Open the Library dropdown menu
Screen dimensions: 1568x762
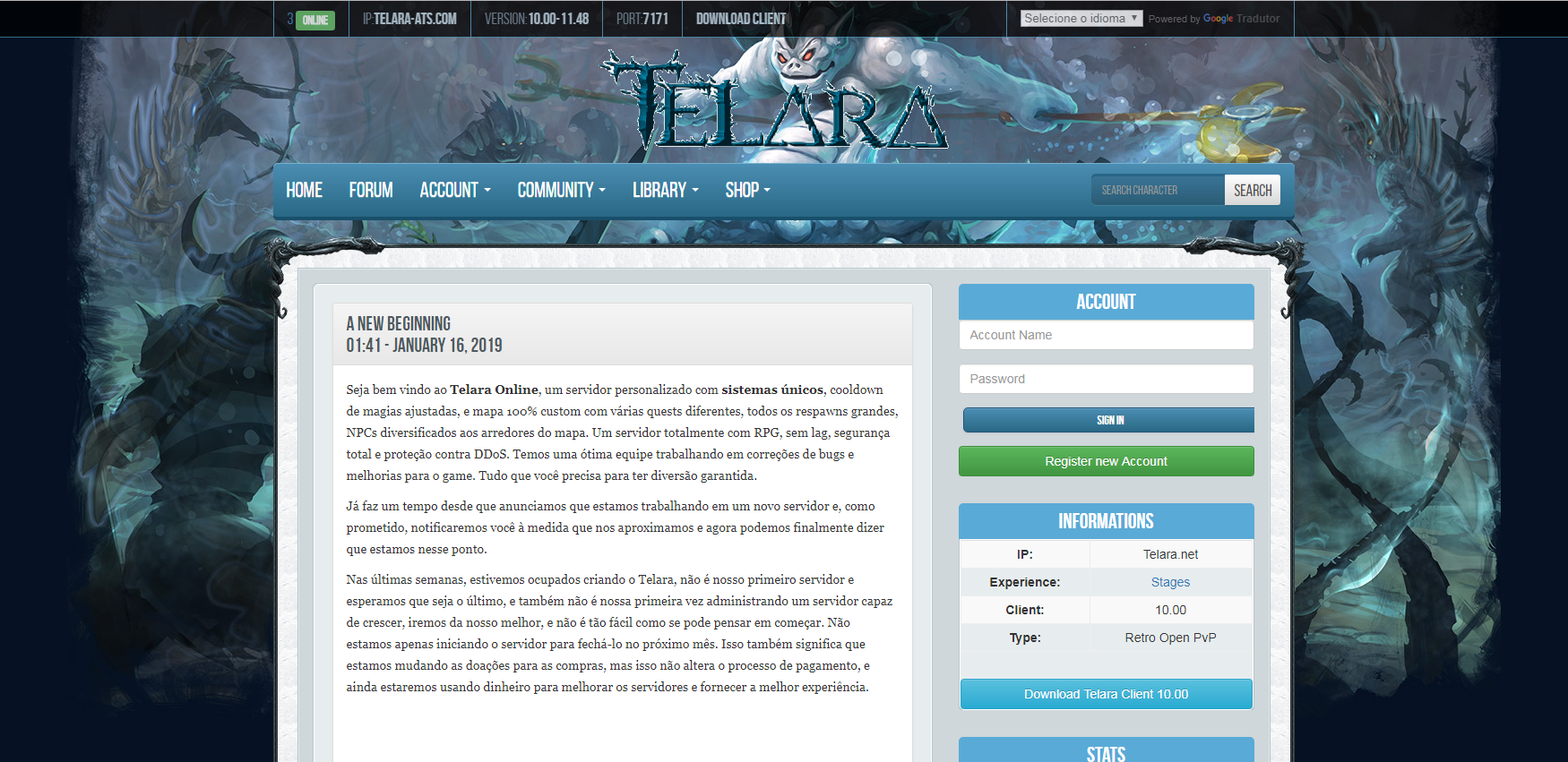click(666, 190)
